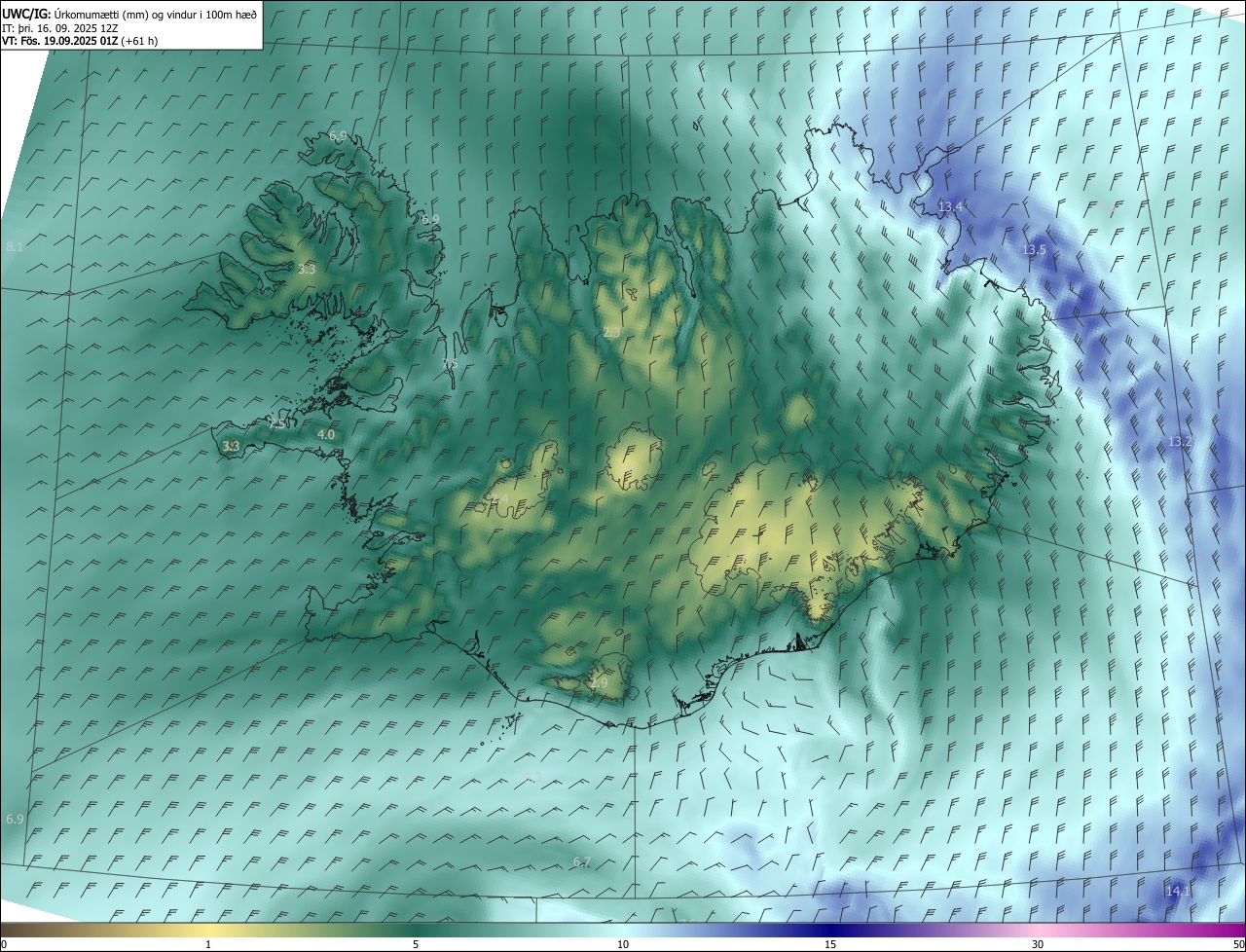This screenshot has width=1246, height=952.
Task: Click the '(+61 h)' forecast offset text
Action: (139, 41)
